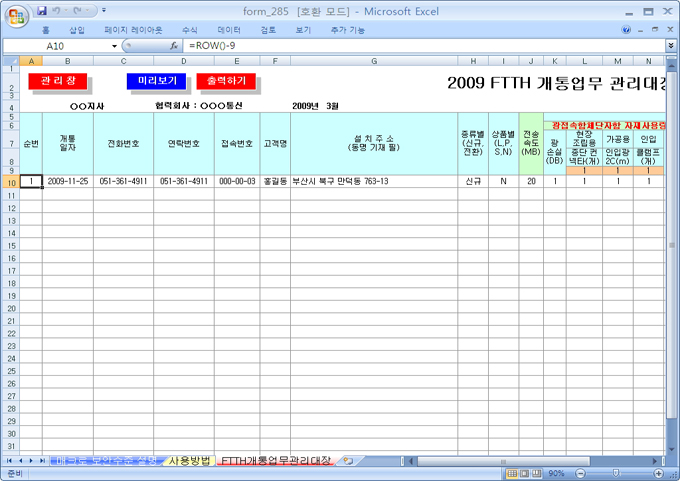Click the red 출력하기 button
680x481 pixels.
(226, 81)
